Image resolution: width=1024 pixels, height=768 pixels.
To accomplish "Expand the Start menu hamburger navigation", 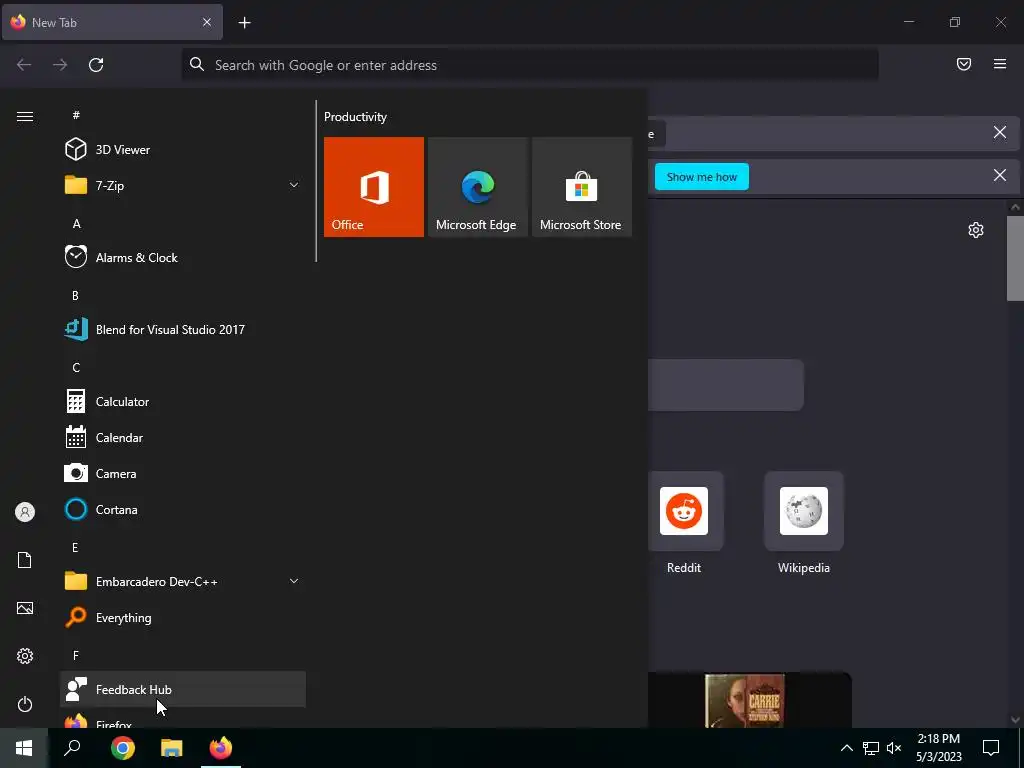I will (x=25, y=116).
